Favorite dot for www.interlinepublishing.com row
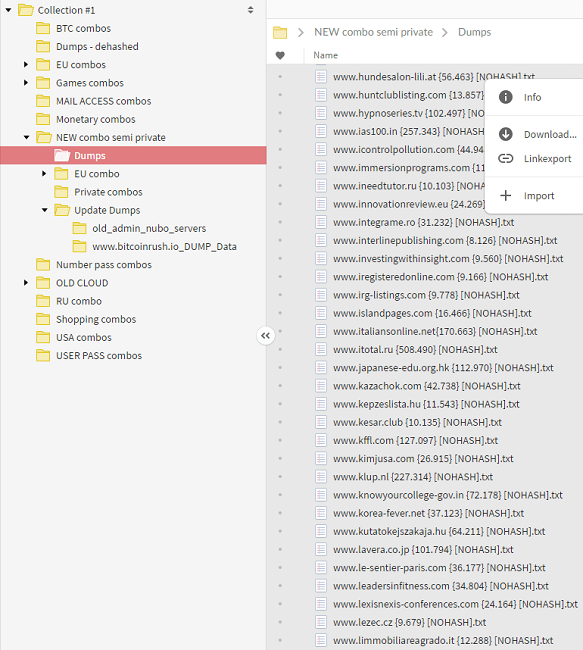 pos(280,240)
